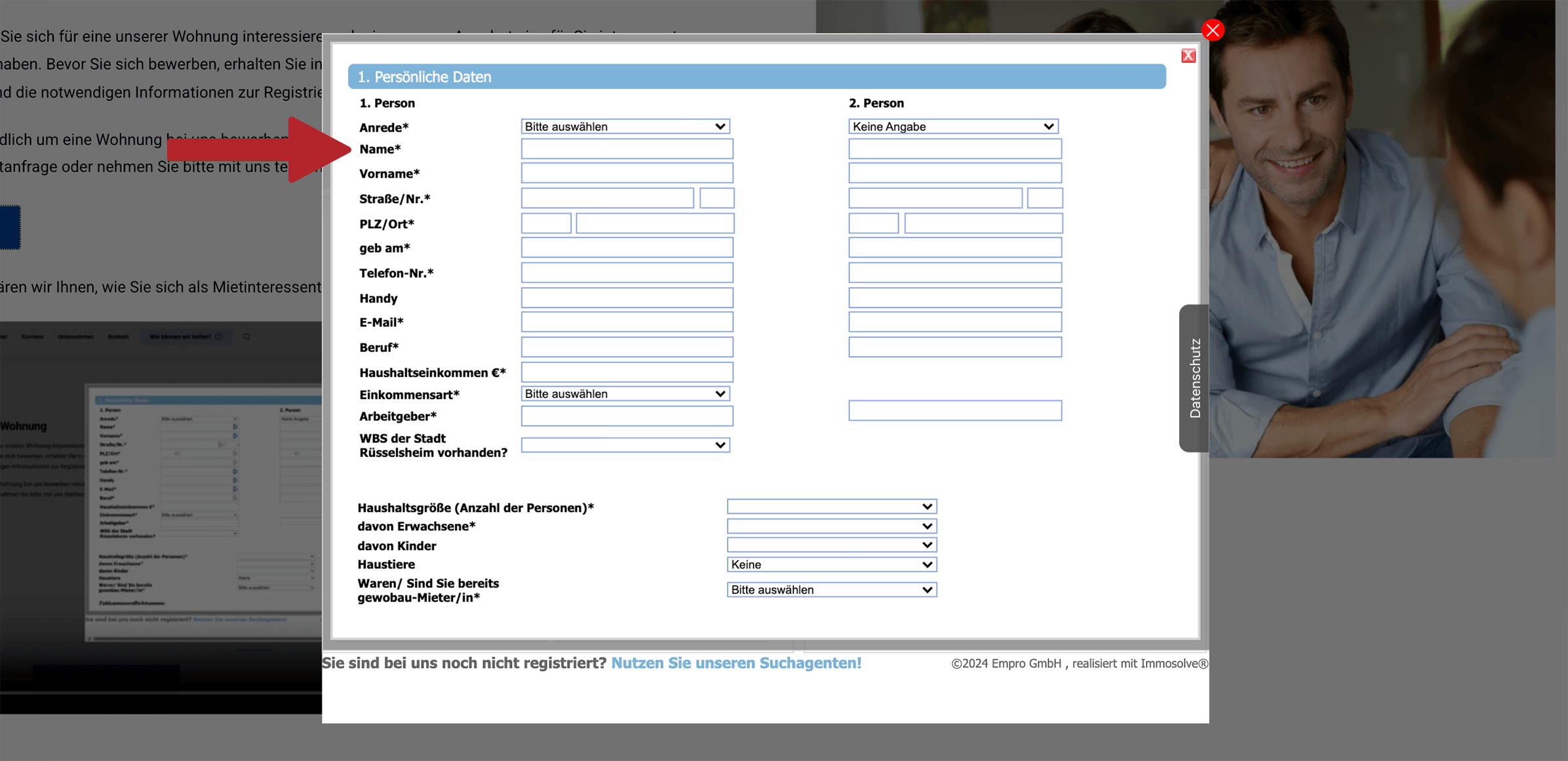Open the Datenschutz side tab
1568x761 pixels.
tap(1194, 378)
